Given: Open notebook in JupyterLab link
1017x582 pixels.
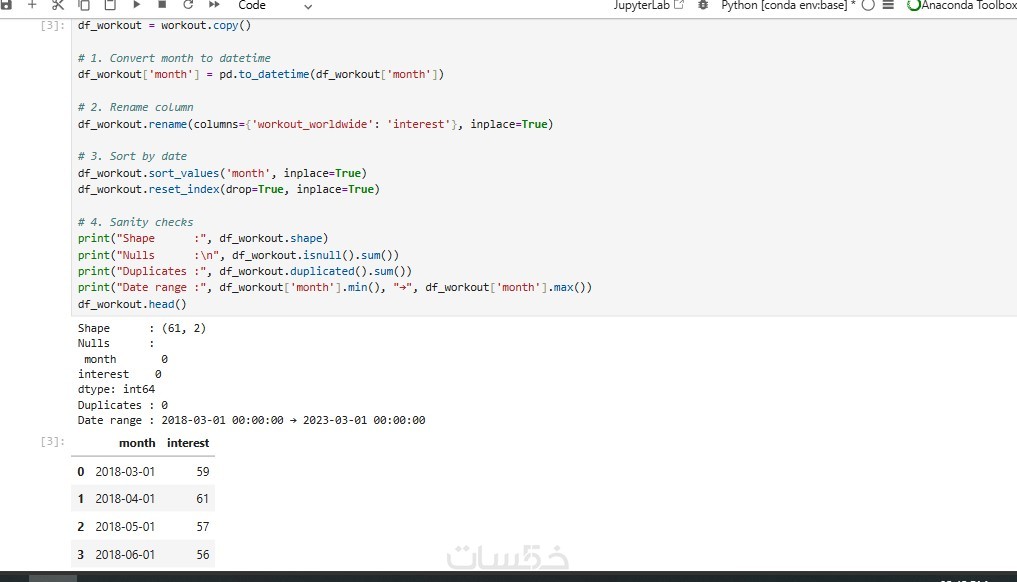Looking at the screenshot, I should tap(649, 5).
